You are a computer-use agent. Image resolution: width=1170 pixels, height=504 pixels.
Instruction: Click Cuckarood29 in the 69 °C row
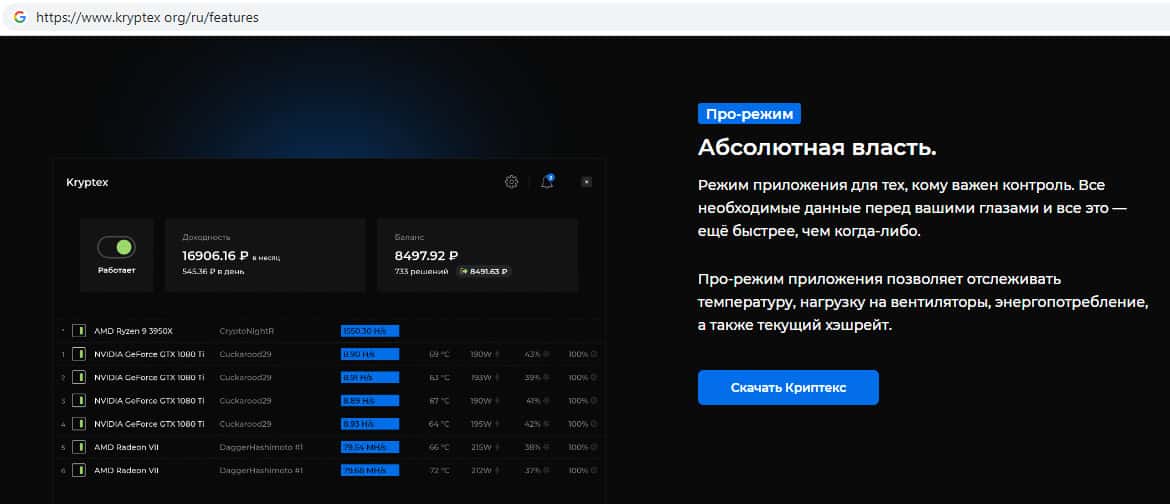tap(245, 354)
